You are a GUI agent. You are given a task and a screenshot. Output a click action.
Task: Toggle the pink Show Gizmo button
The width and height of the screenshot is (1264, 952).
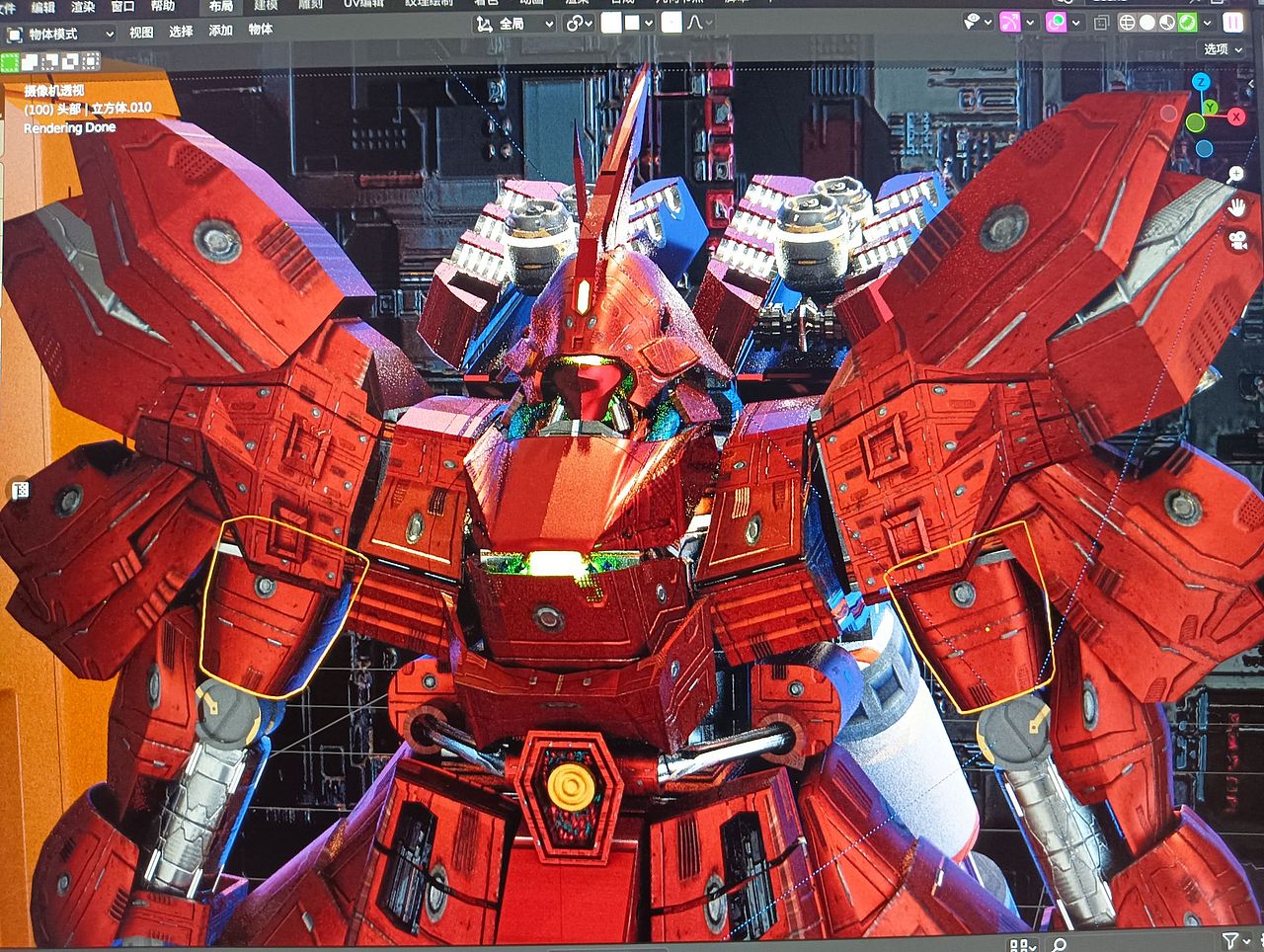1009,21
